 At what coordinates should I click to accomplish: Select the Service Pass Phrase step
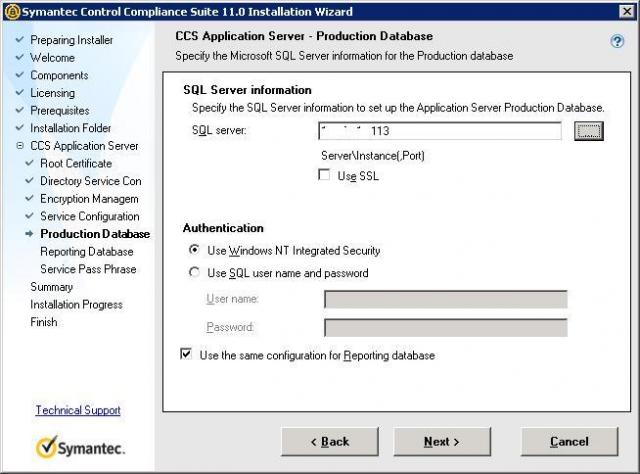click(x=88, y=269)
